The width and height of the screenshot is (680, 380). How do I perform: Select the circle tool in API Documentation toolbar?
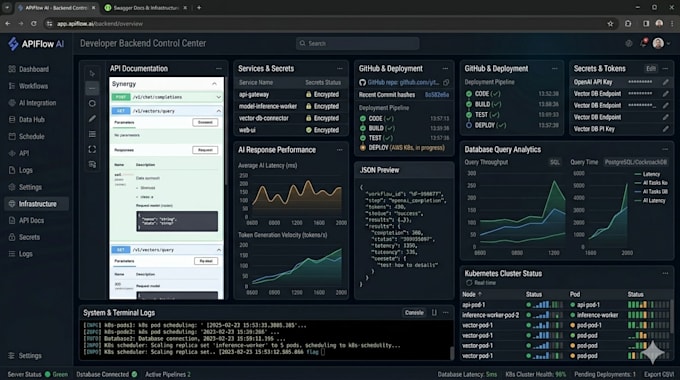point(92,103)
